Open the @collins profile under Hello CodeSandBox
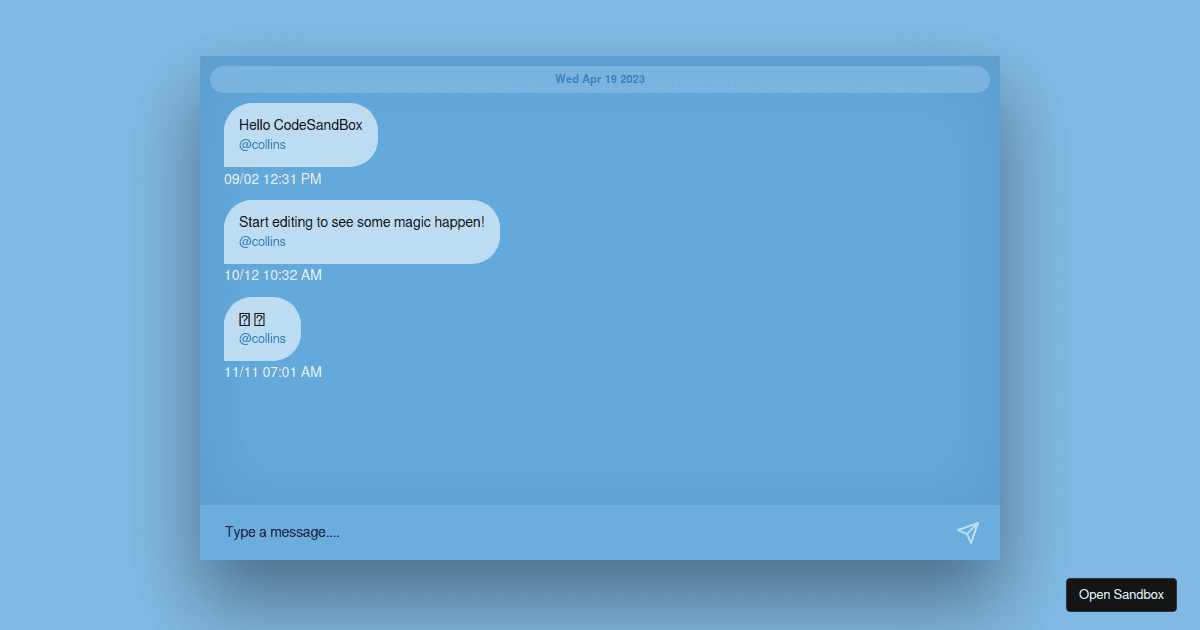Image resolution: width=1200 pixels, height=630 pixels. click(x=262, y=144)
